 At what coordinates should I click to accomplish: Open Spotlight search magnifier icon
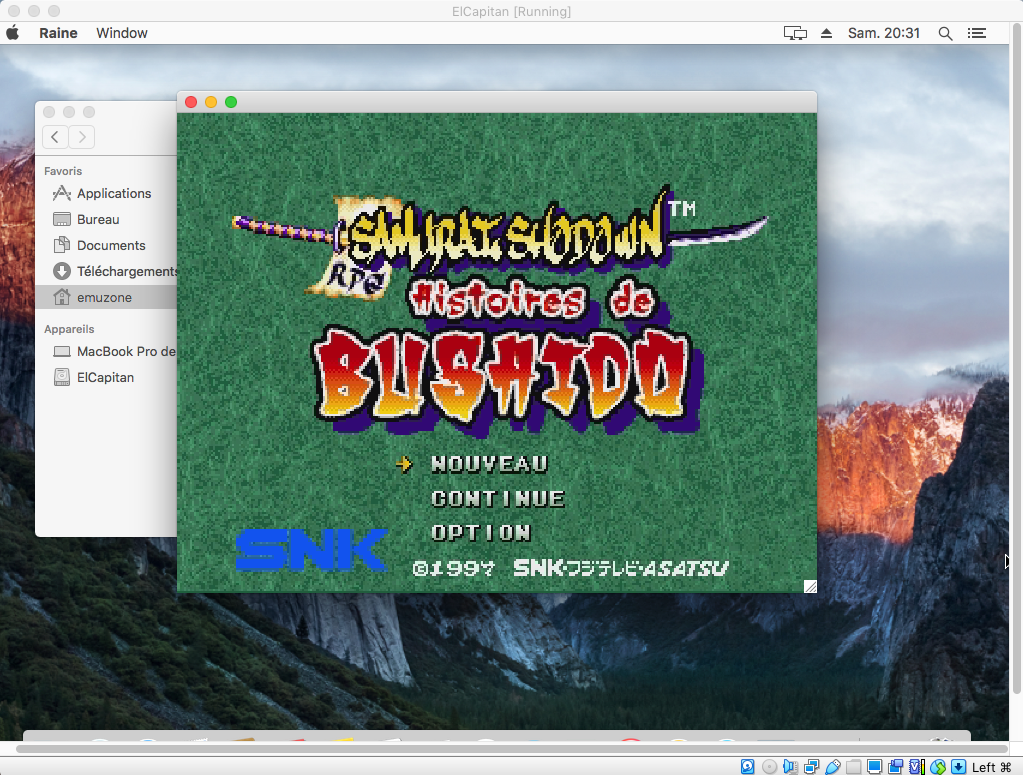tap(945, 33)
